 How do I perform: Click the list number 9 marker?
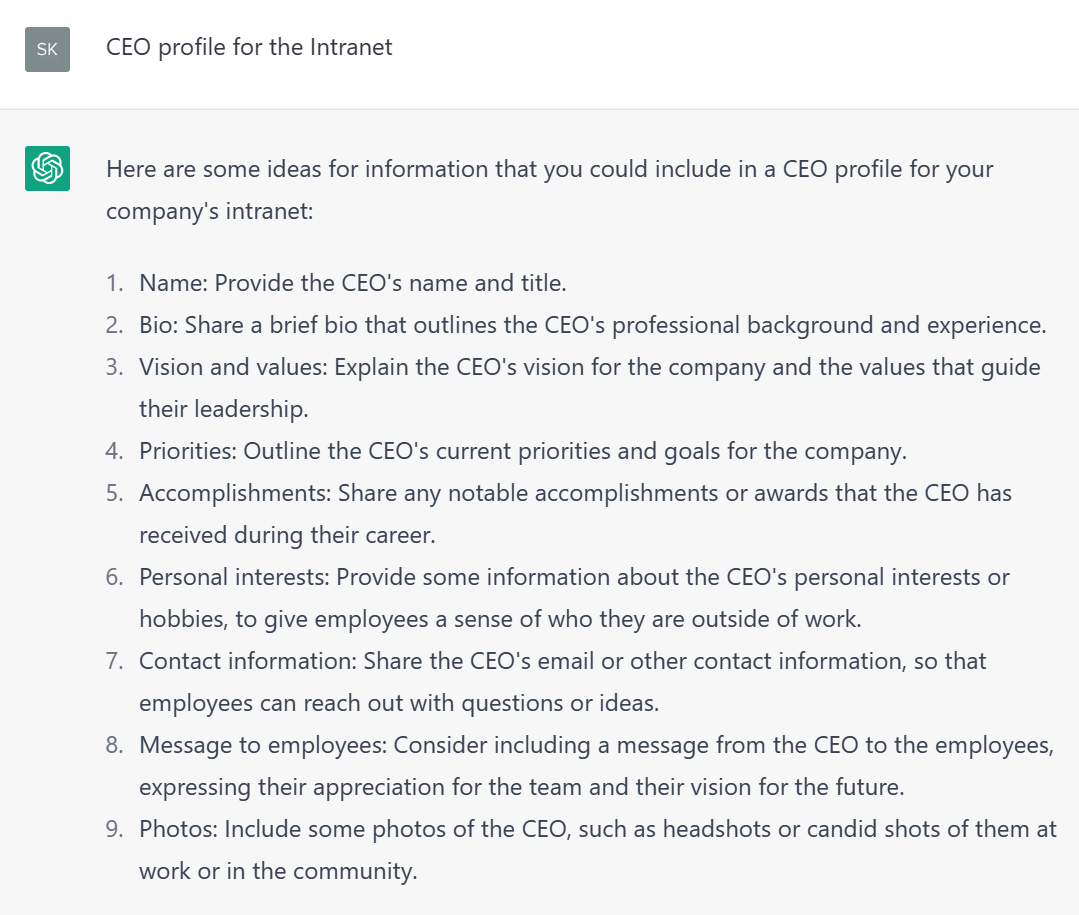pos(115,829)
